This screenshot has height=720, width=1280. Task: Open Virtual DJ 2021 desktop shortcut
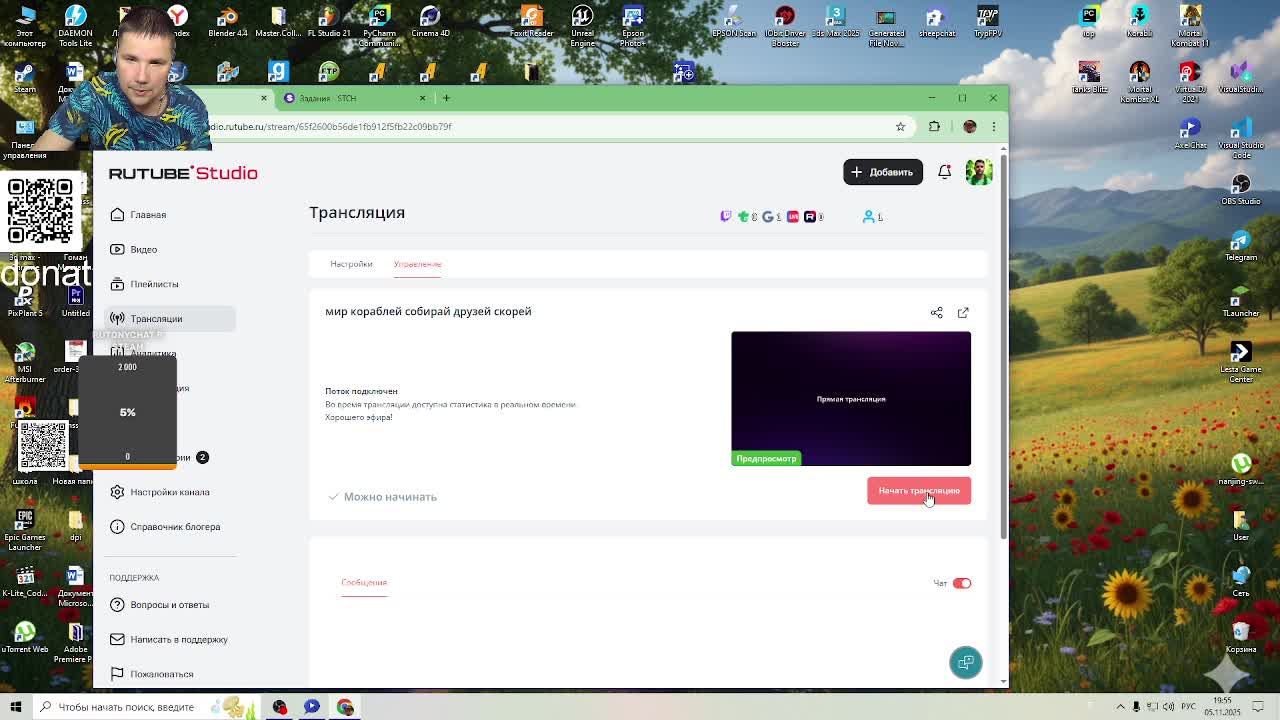click(1190, 81)
